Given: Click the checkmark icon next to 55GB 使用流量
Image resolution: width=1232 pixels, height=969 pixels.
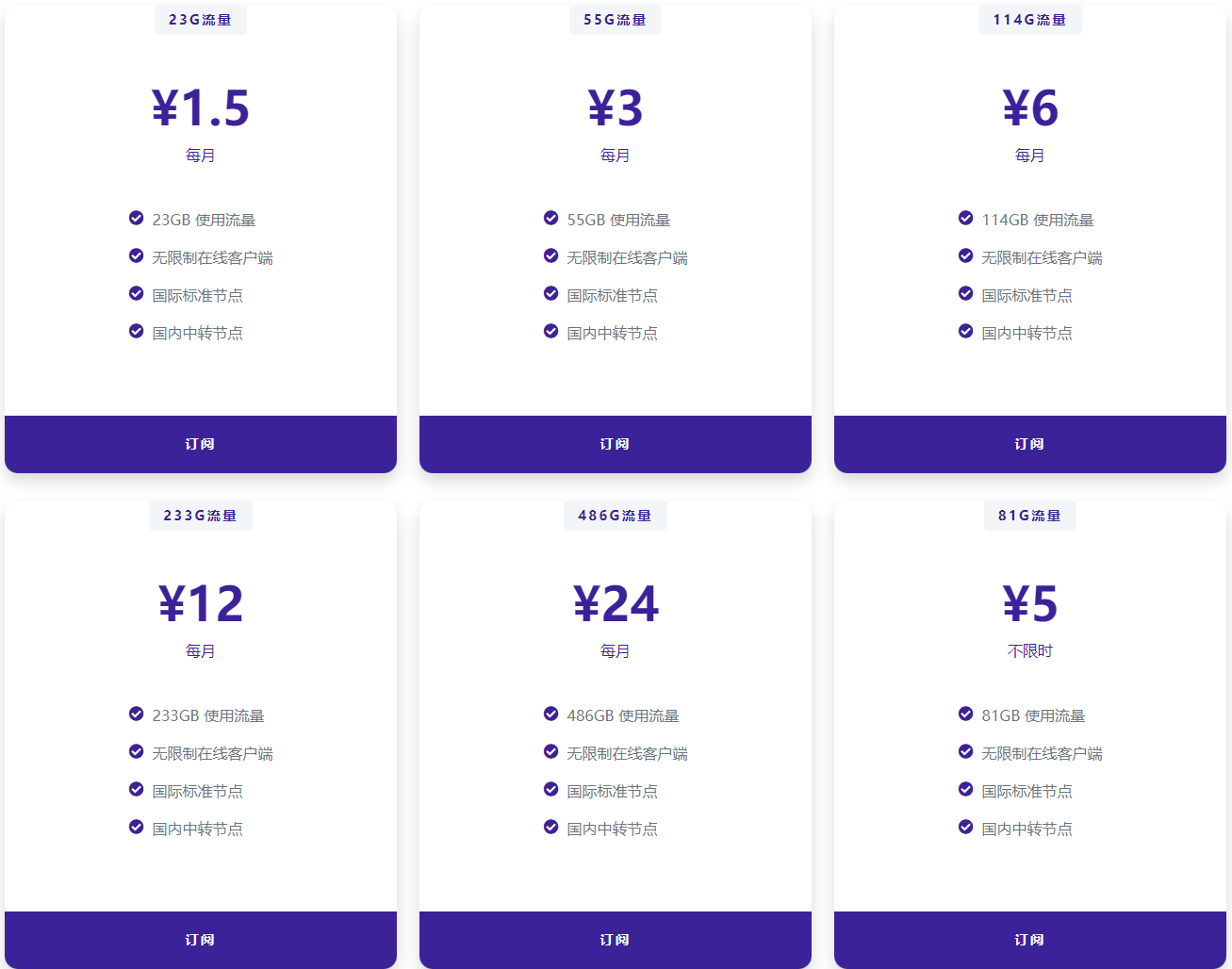Looking at the screenshot, I should point(550,218).
